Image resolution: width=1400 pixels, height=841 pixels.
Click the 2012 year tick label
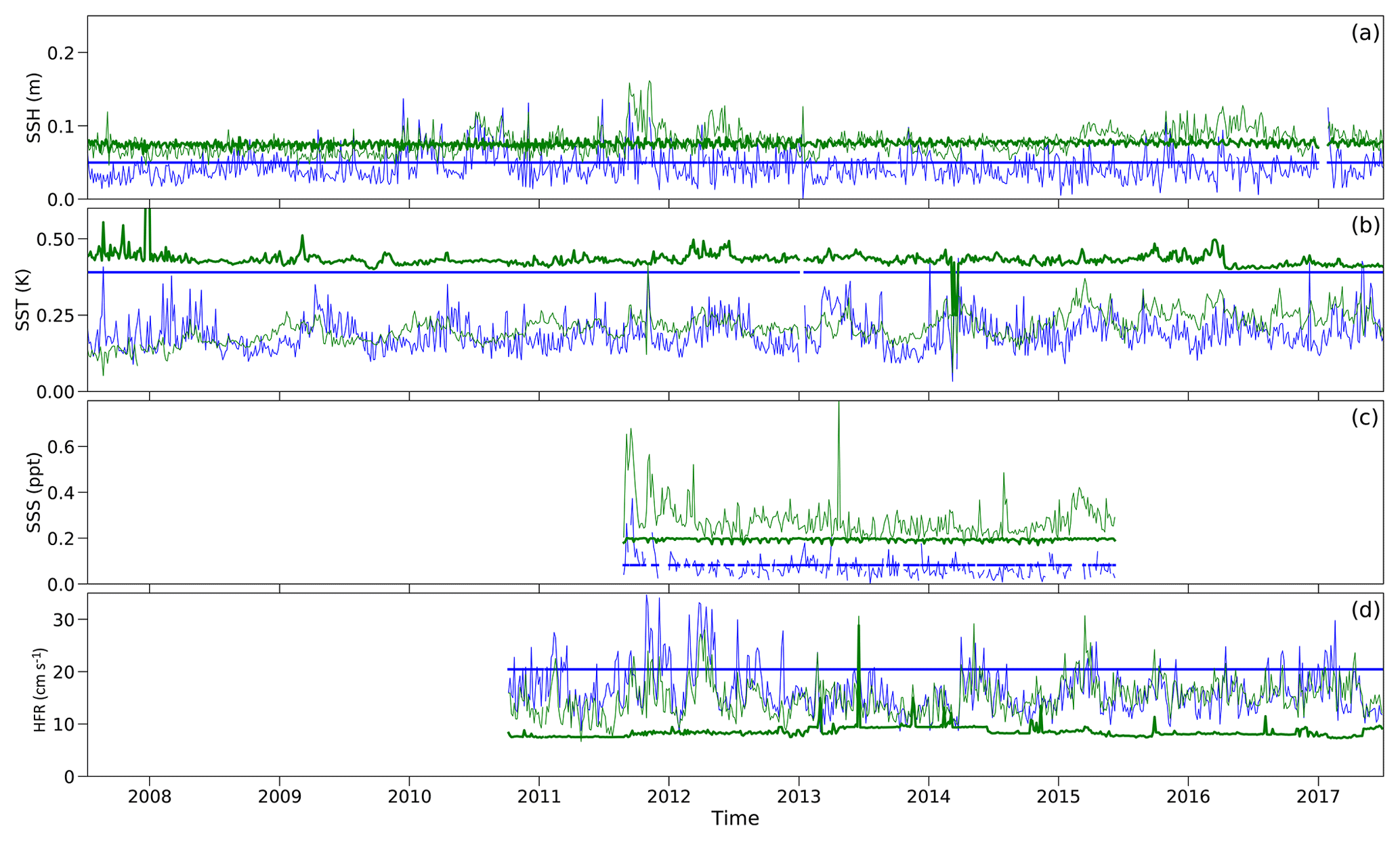tap(669, 796)
